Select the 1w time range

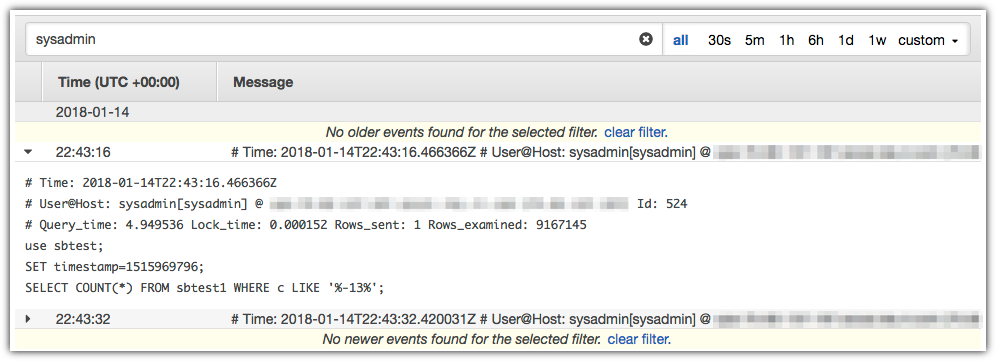tap(877, 40)
